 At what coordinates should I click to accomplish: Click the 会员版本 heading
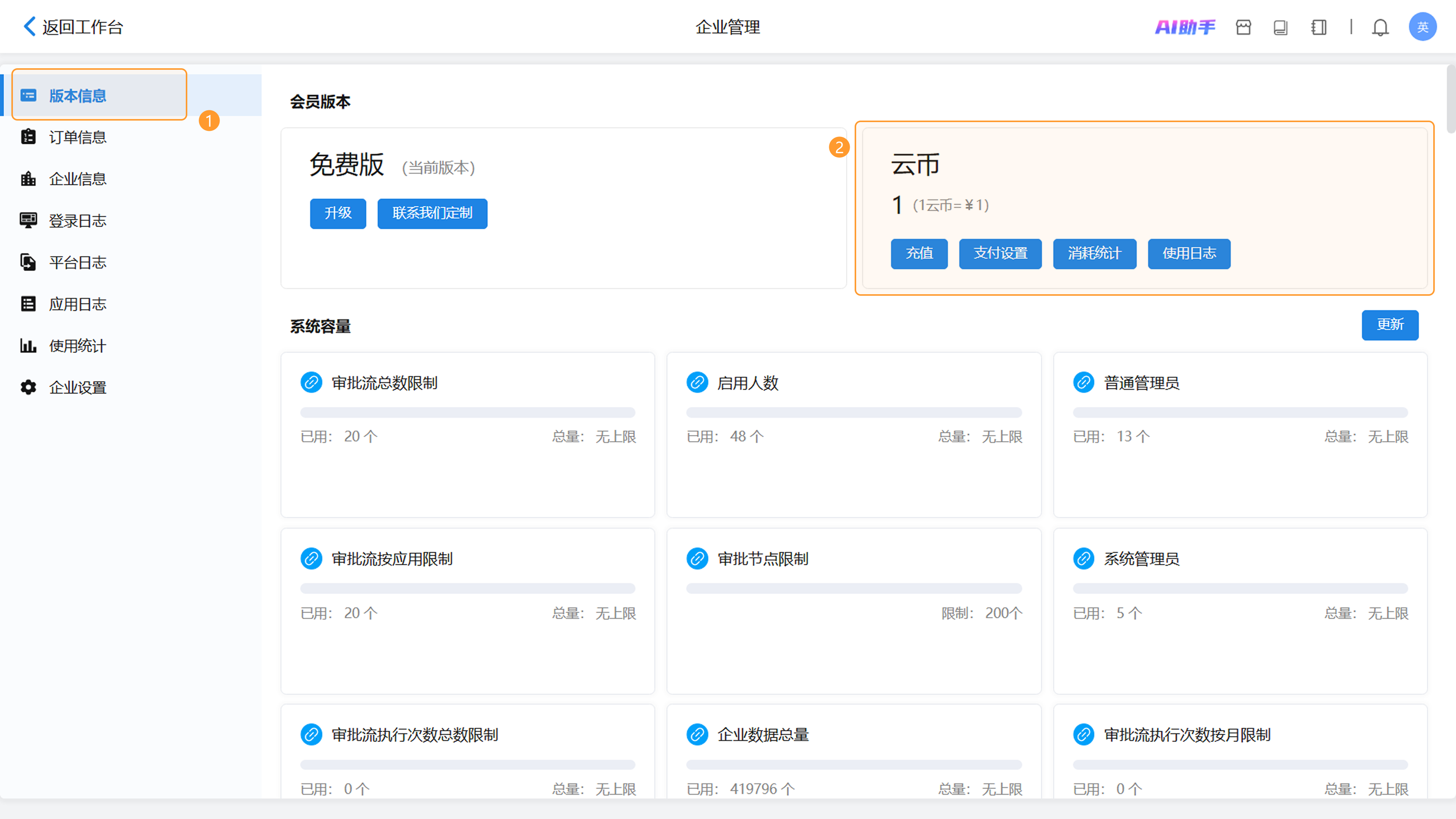320,102
